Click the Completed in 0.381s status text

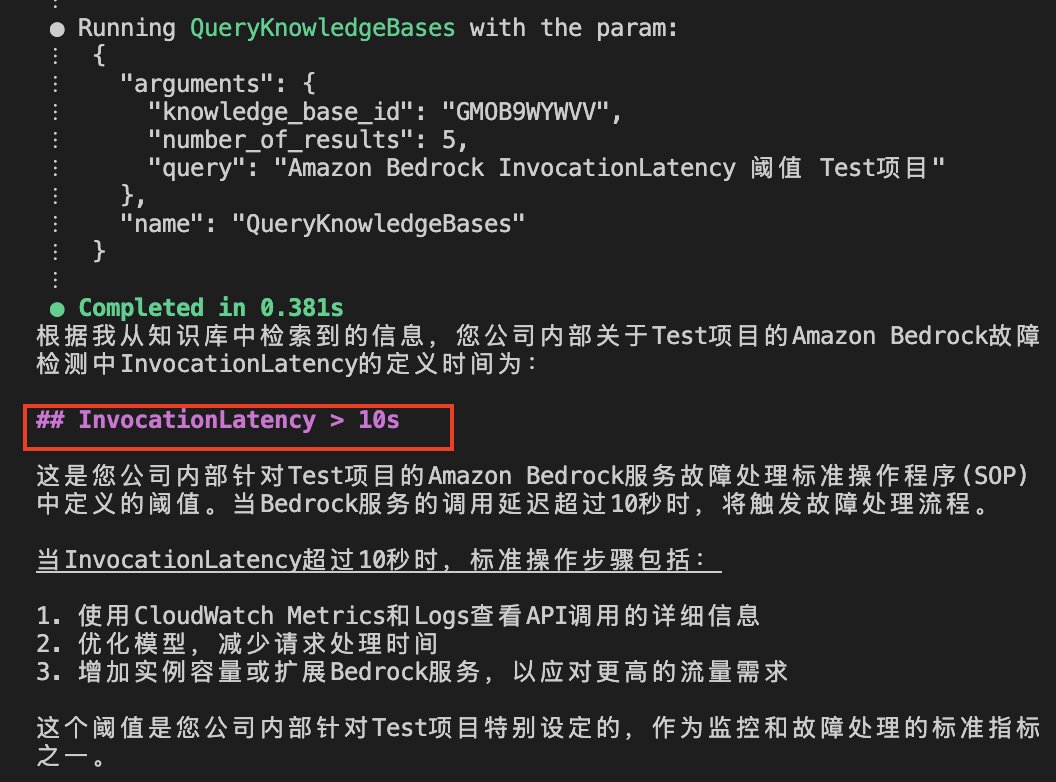211,308
